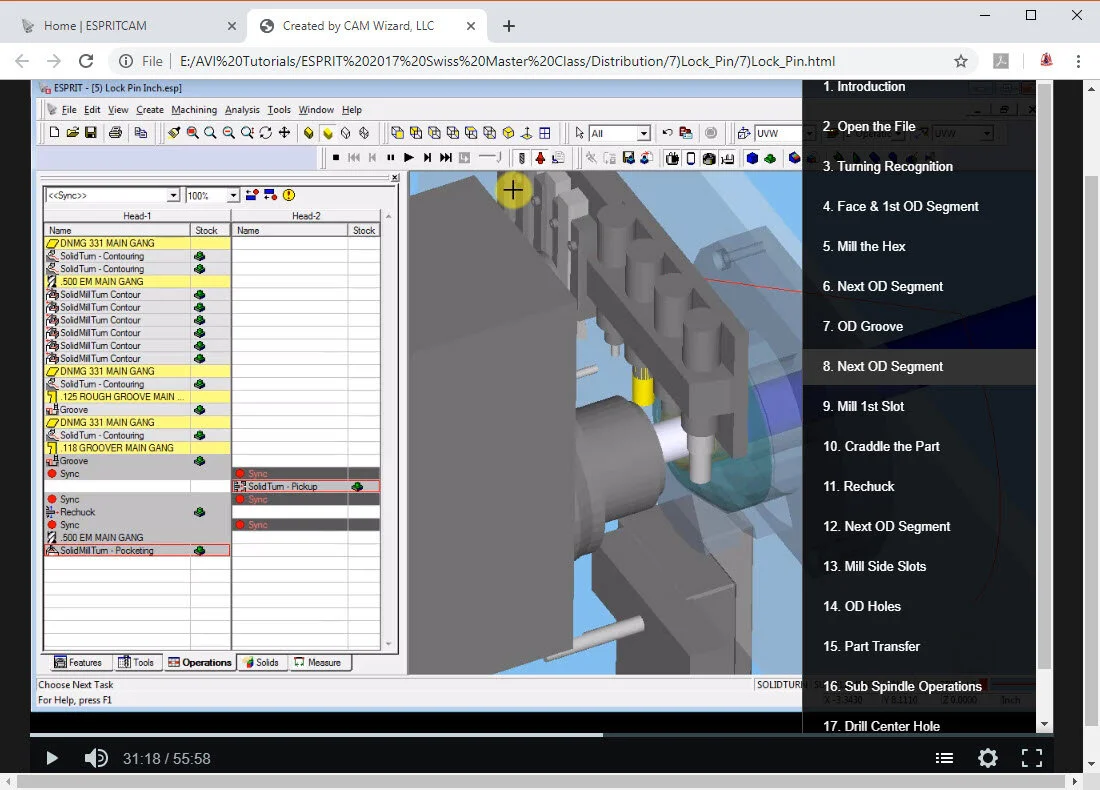The width and height of the screenshot is (1100, 790).
Task: Open the Create menu
Action: click(x=149, y=109)
